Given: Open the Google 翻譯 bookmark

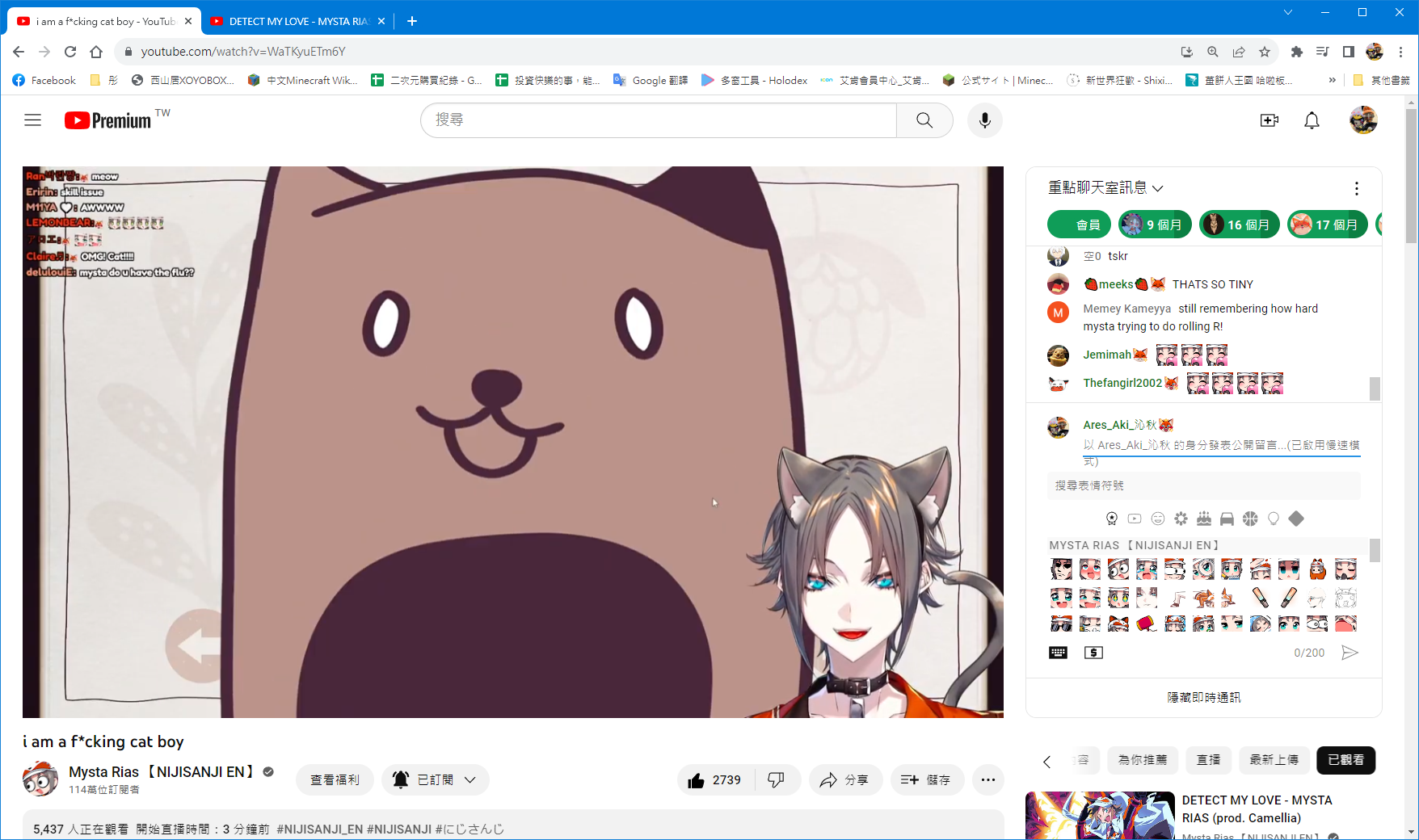Looking at the screenshot, I should coord(651,80).
